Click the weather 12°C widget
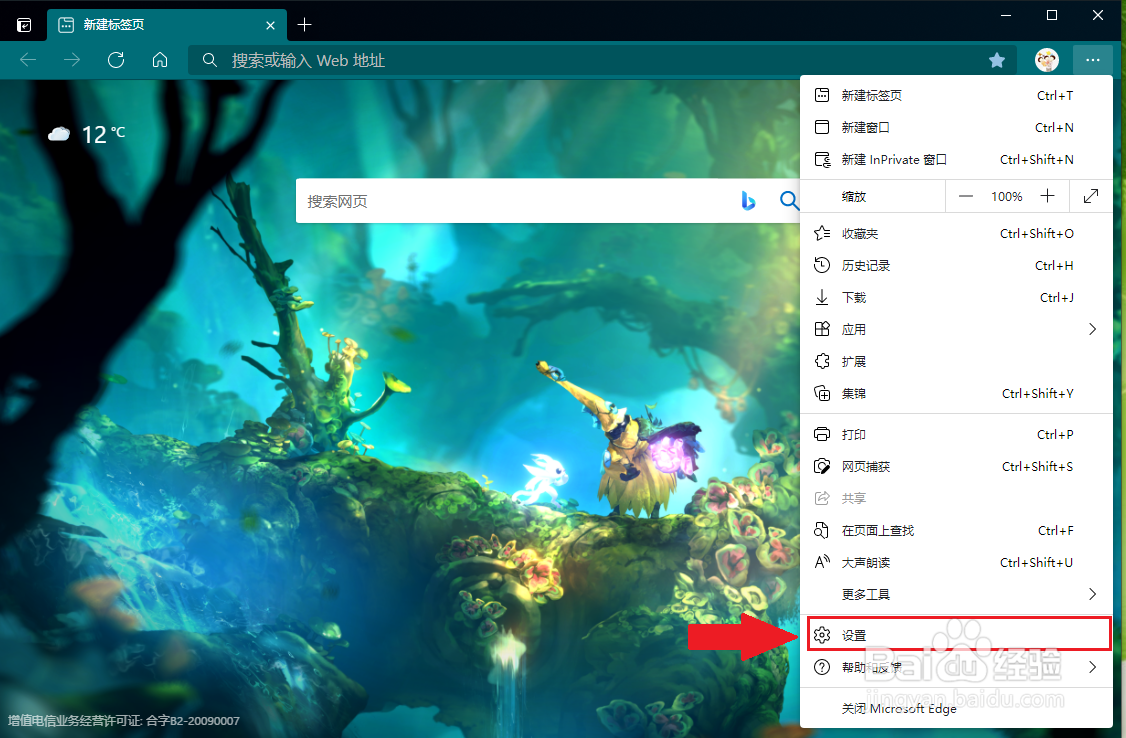1126x738 pixels. (87, 134)
